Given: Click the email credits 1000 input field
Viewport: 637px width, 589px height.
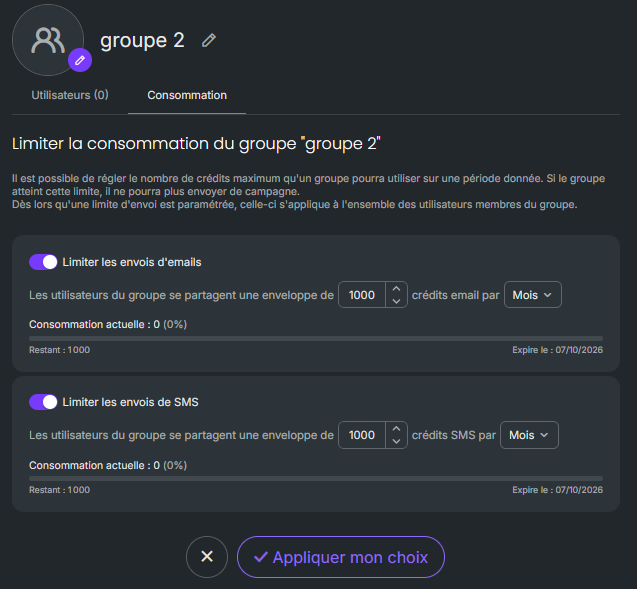Looking at the screenshot, I should point(362,295).
